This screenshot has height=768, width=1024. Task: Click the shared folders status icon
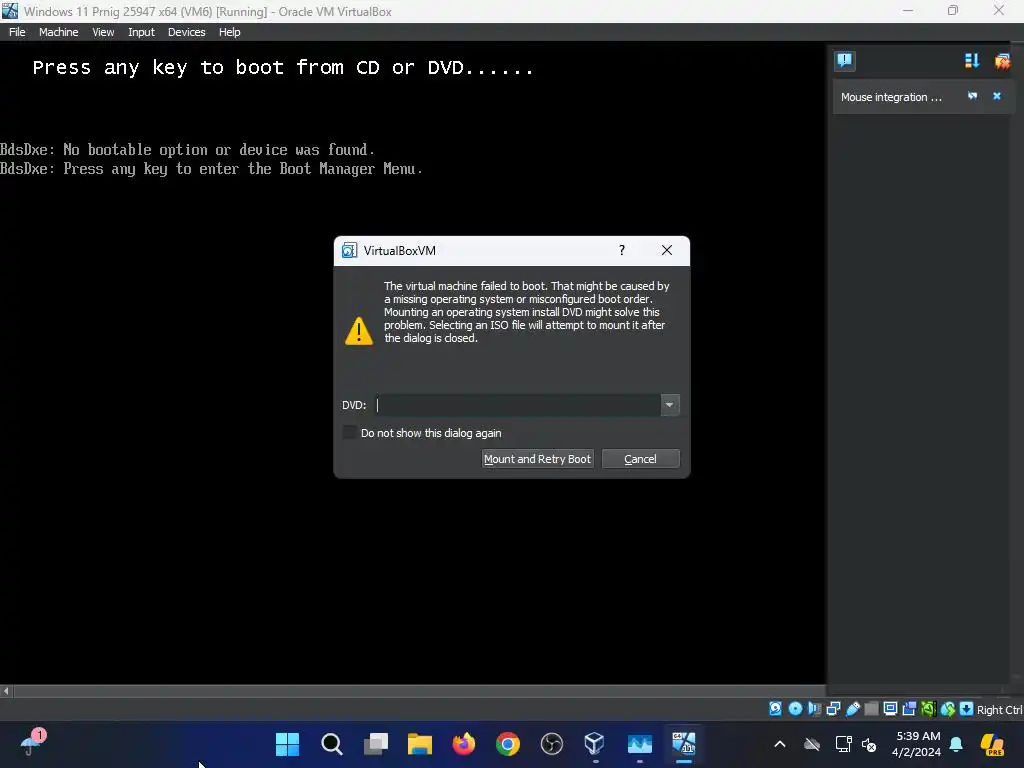(x=871, y=709)
